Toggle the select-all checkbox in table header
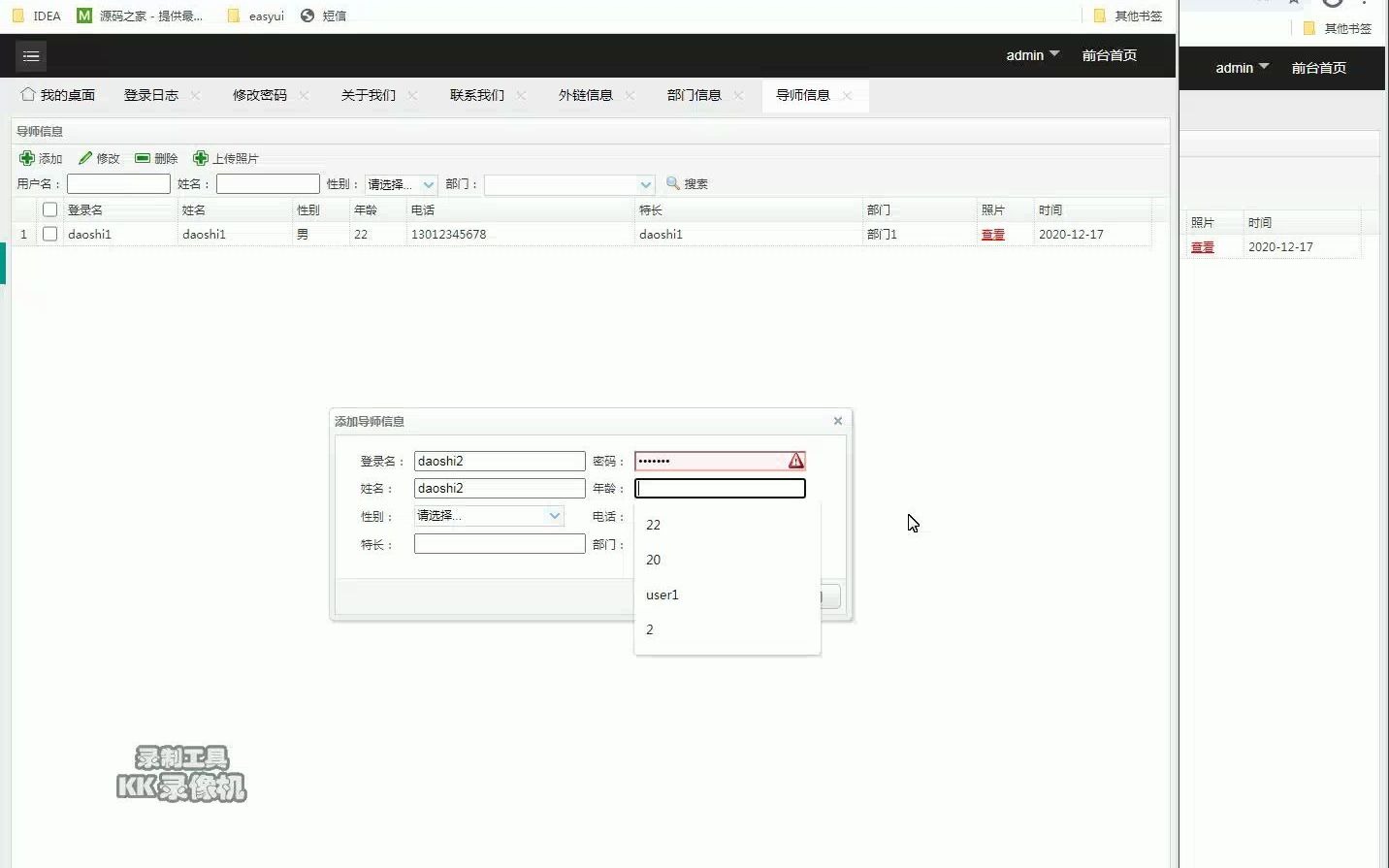Viewport: 1389px width, 868px height. 50,209
